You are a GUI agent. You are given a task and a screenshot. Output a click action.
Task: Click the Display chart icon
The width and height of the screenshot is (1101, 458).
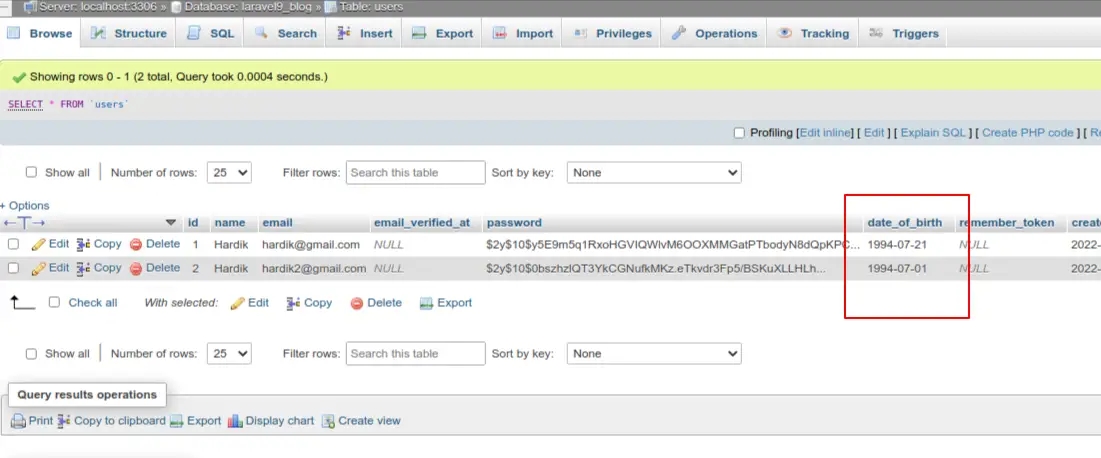click(235, 421)
